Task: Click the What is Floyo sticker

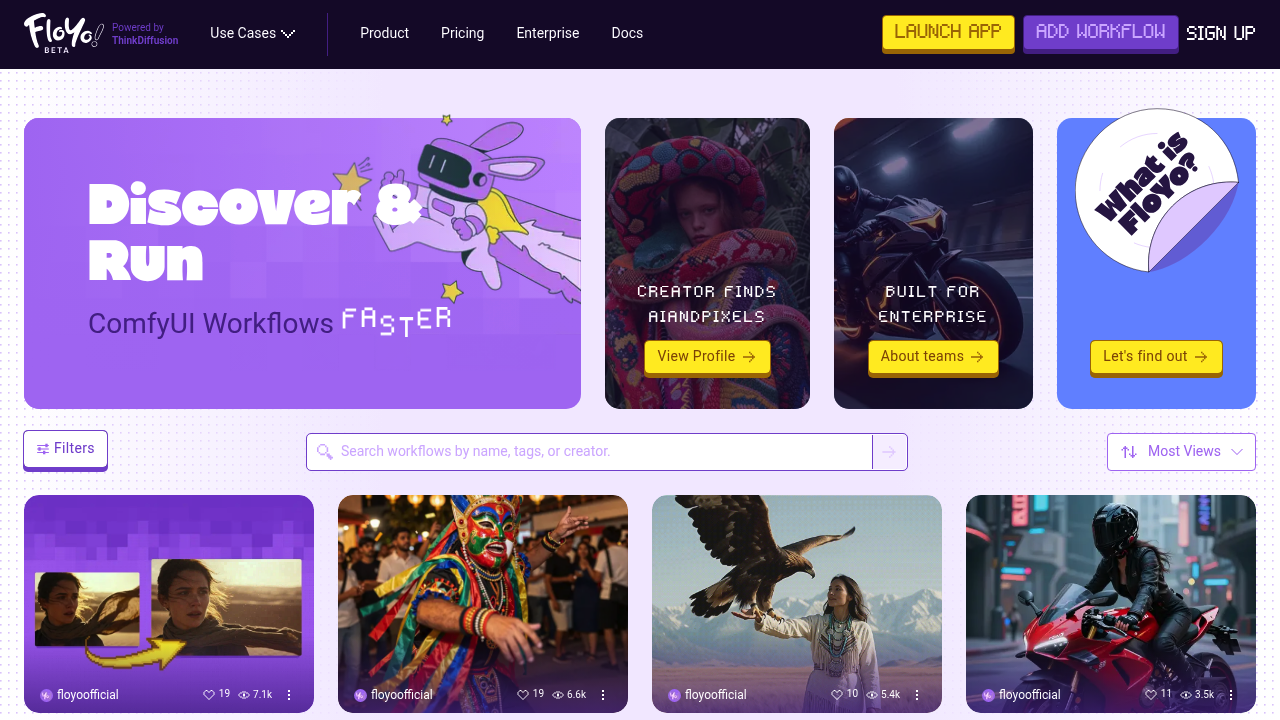Action: click(x=1156, y=190)
